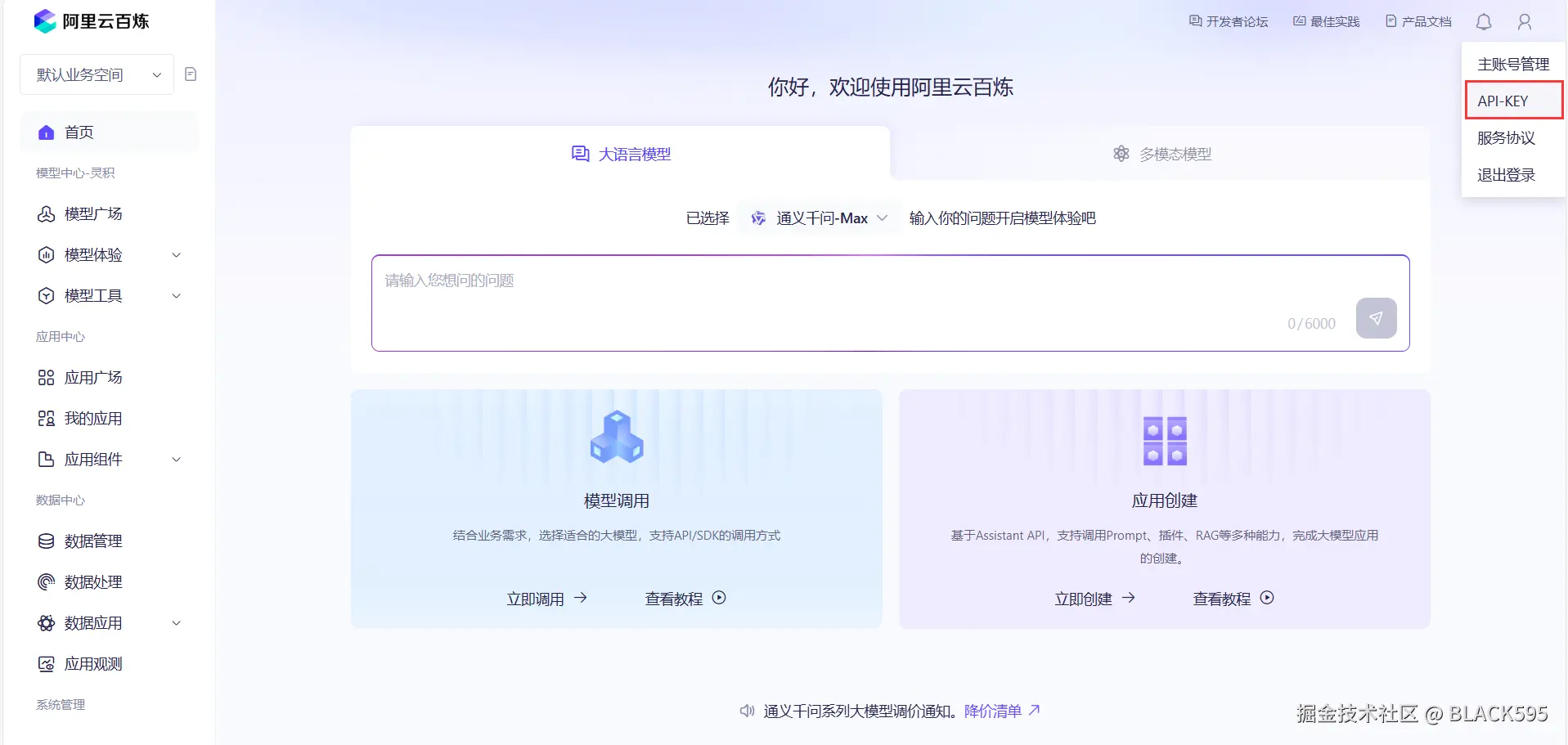Open the 最佳实践 link

(1327, 22)
